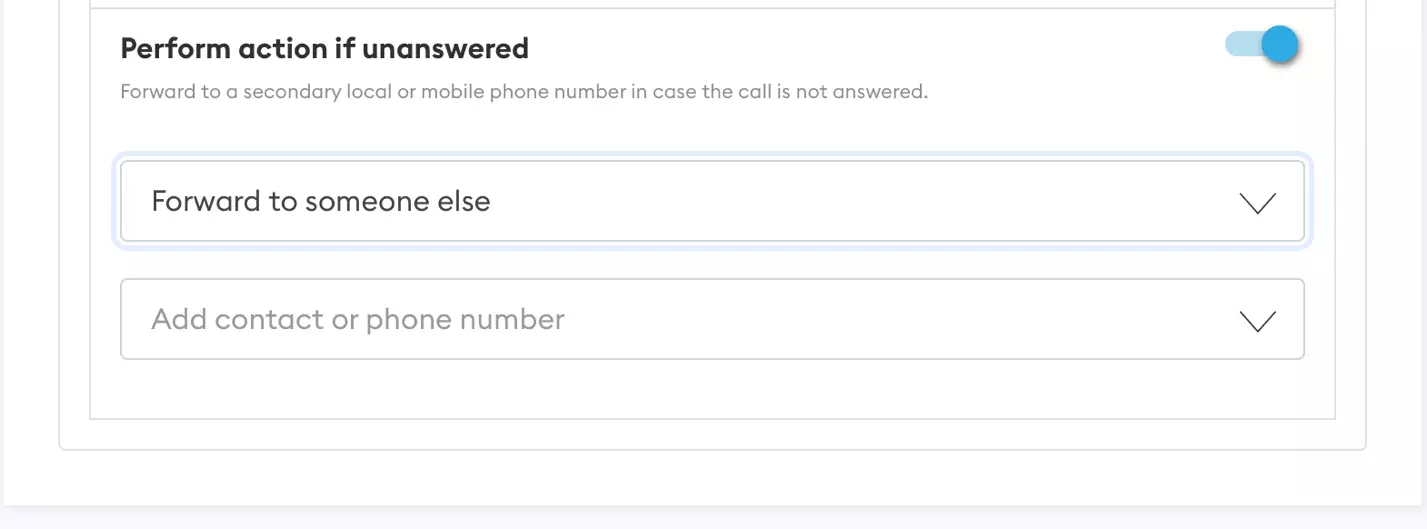Click chevron in Add contact or phone number
The width and height of the screenshot is (1427, 529).
1257,321
